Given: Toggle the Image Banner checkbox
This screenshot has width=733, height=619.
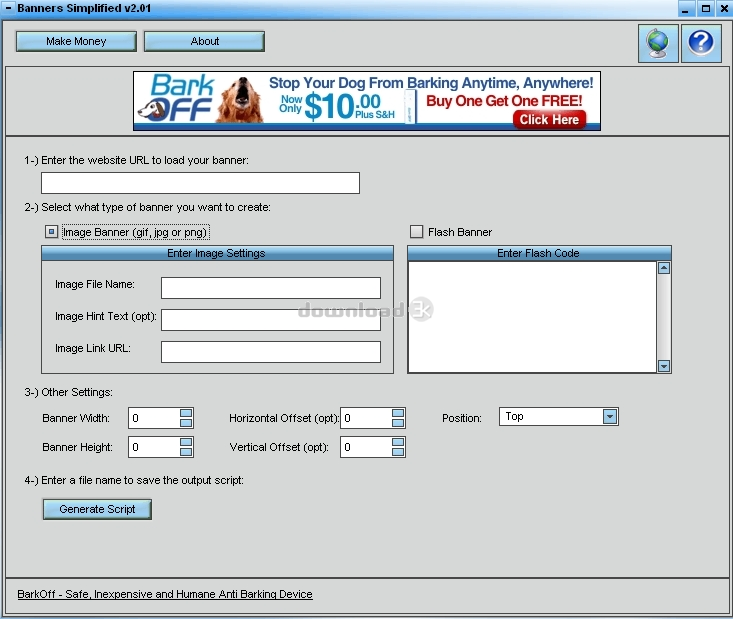Looking at the screenshot, I should pyautogui.click(x=51, y=232).
